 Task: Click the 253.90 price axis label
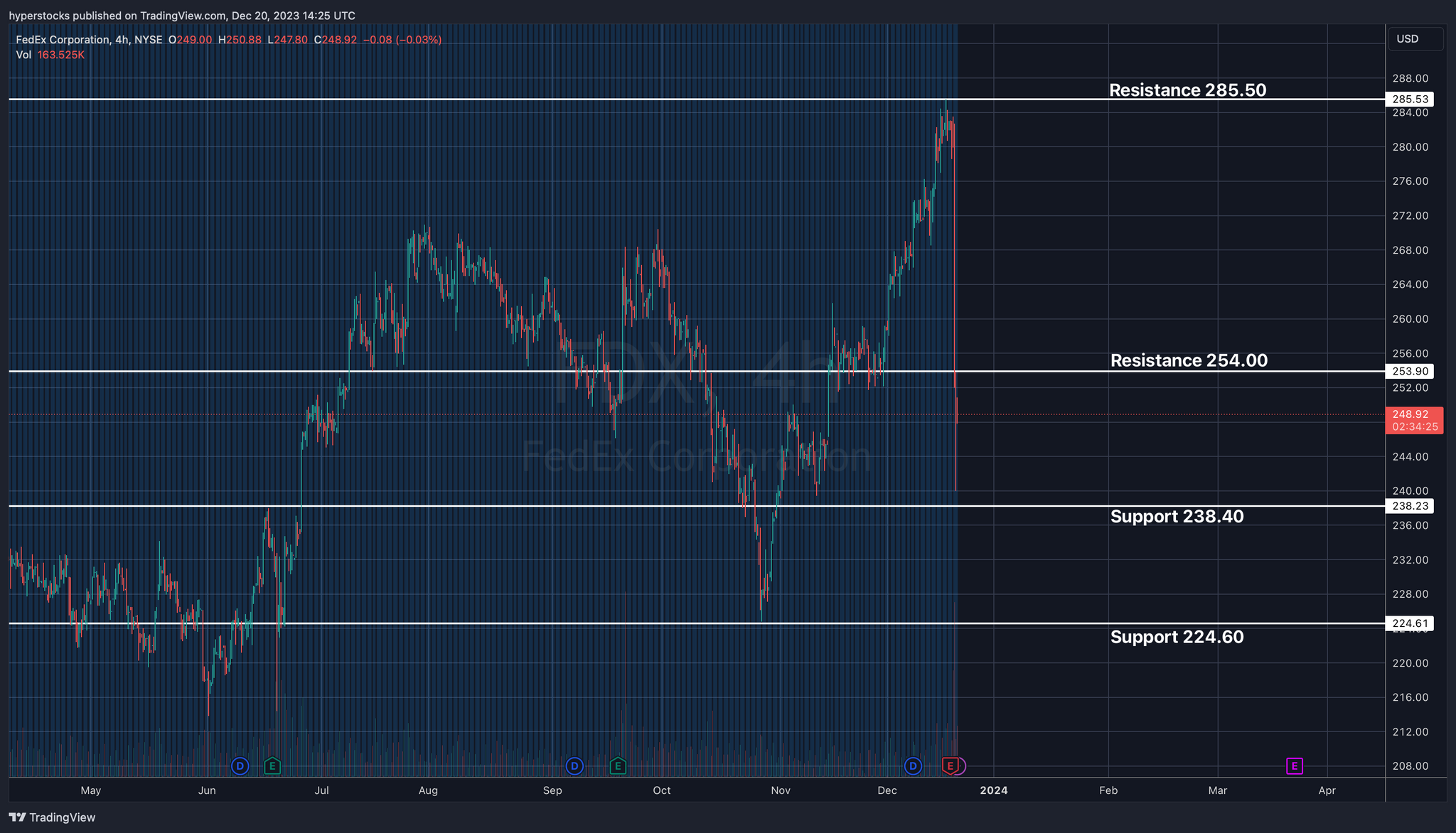(x=1410, y=371)
